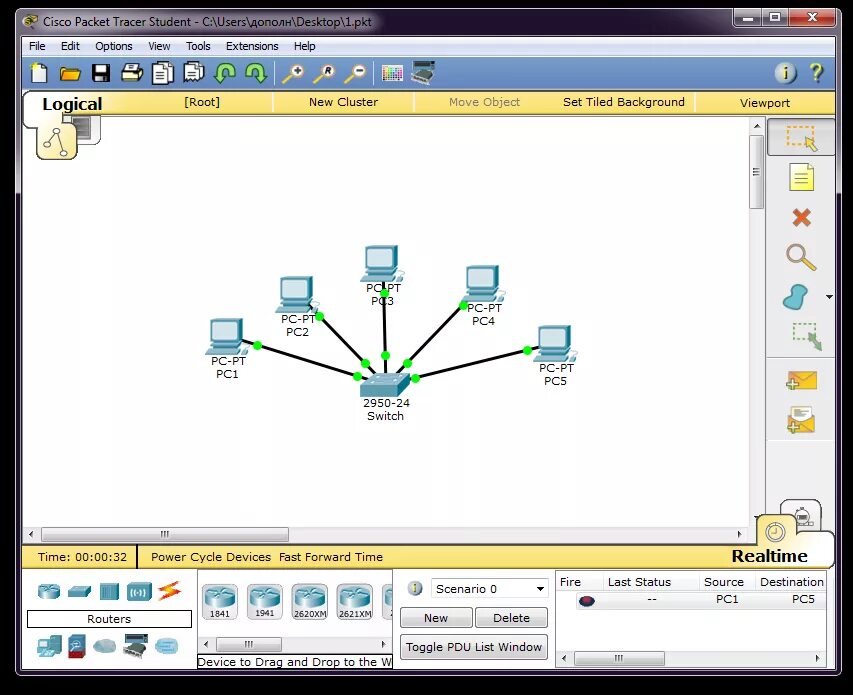Image resolution: width=853 pixels, height=695 pixels.
Task: Click the Undo green arrow icon
Action: click(x=225, y=73)
